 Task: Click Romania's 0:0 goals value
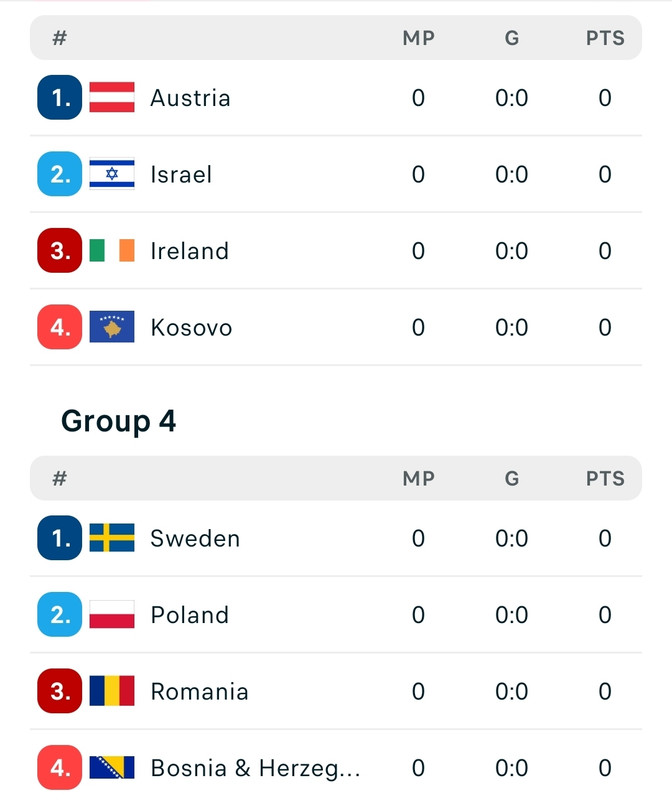tap(511, 691)
